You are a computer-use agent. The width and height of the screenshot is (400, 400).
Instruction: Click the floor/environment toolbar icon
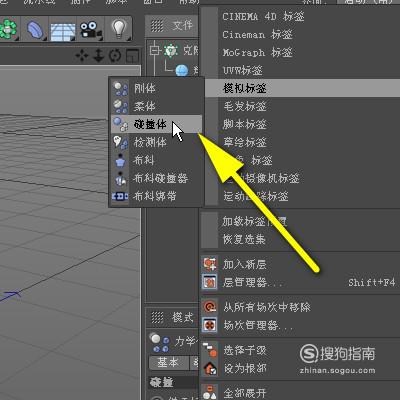[x=63, y=31]
